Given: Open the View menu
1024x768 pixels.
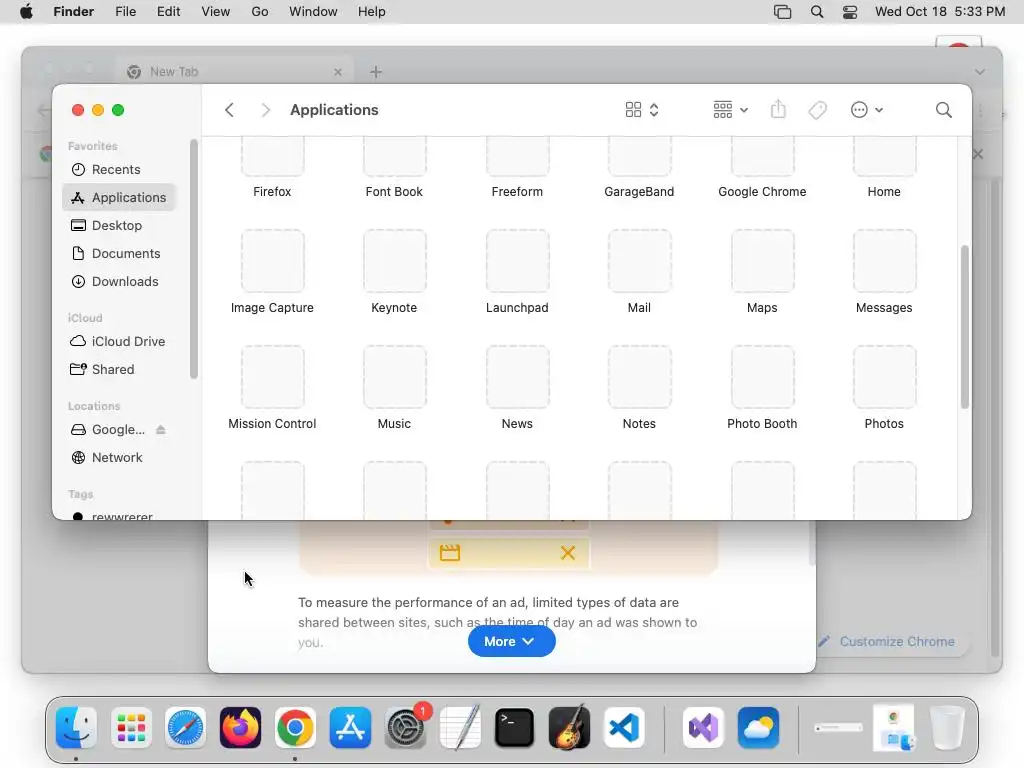Looking at the screenshot, I should [x=216, y=12].
